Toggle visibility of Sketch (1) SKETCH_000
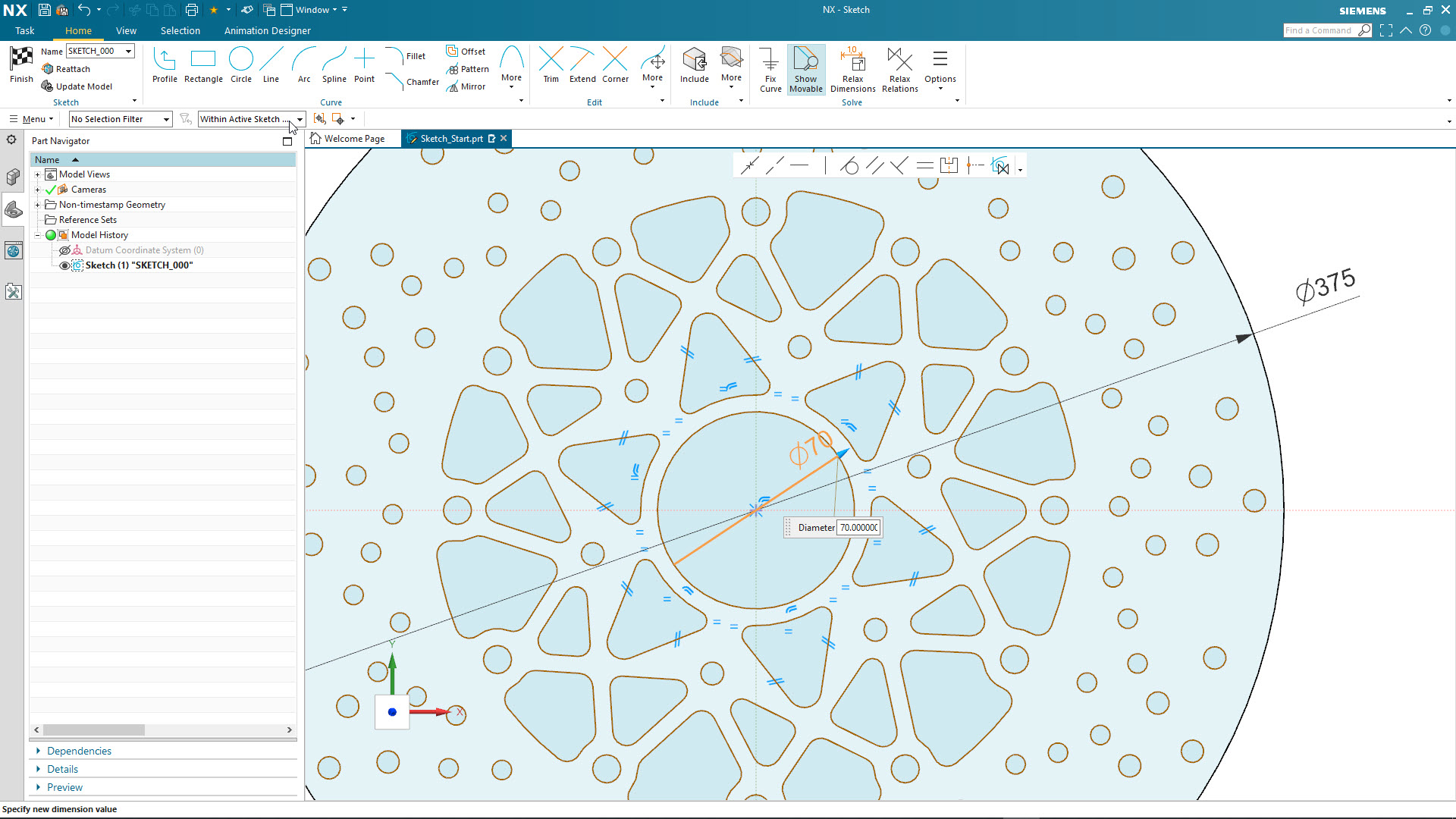This screenshot has height=819, width=1456. click(64, 265)
